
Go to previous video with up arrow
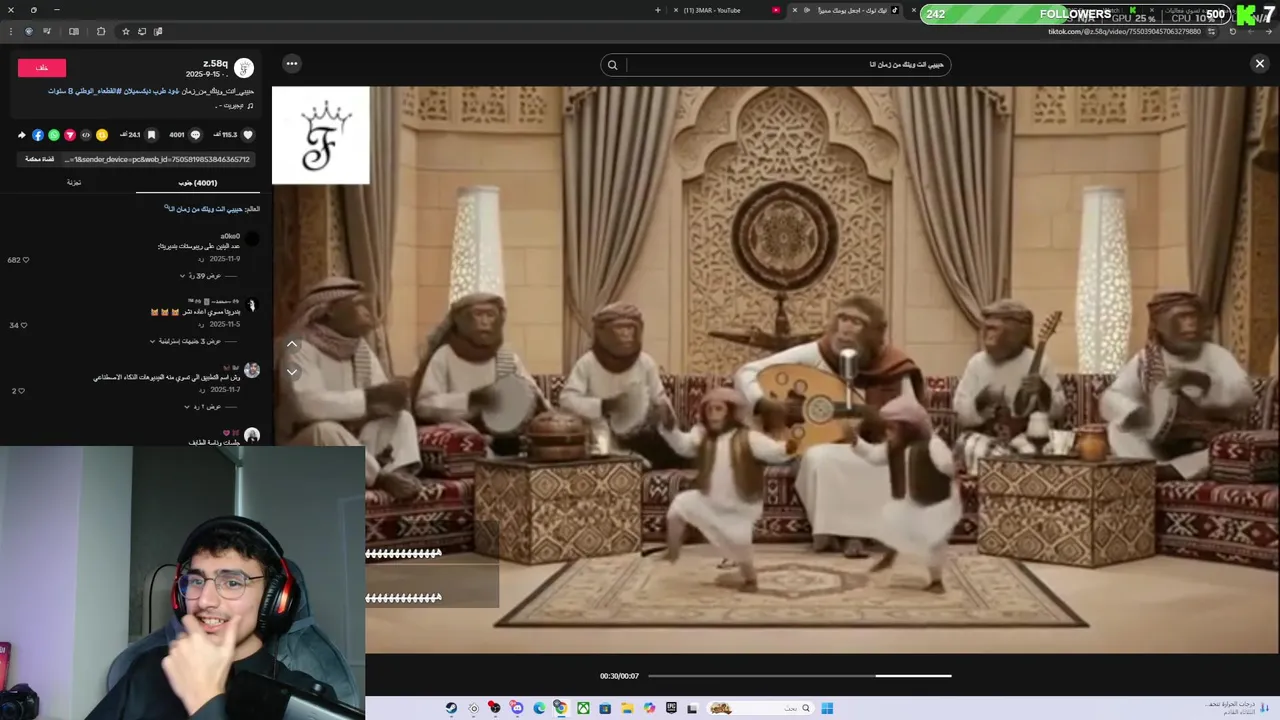[x=292, y=344]
